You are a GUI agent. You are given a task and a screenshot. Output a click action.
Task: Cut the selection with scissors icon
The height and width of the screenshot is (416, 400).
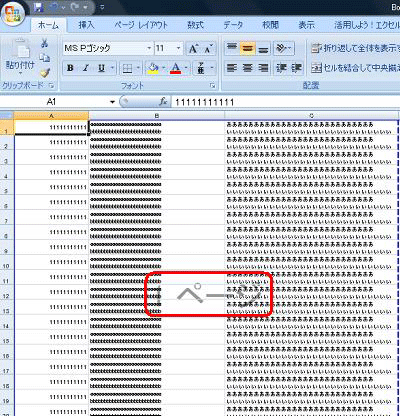[x=44, y=43]
